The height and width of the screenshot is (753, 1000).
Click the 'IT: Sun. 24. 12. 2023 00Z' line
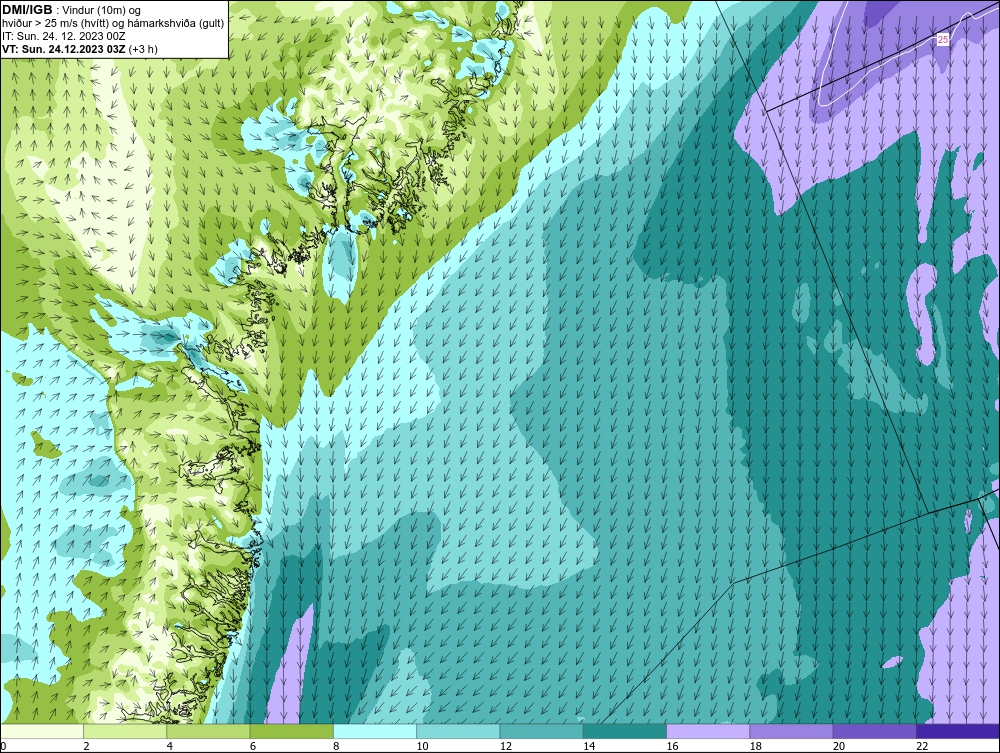point(64,36)
